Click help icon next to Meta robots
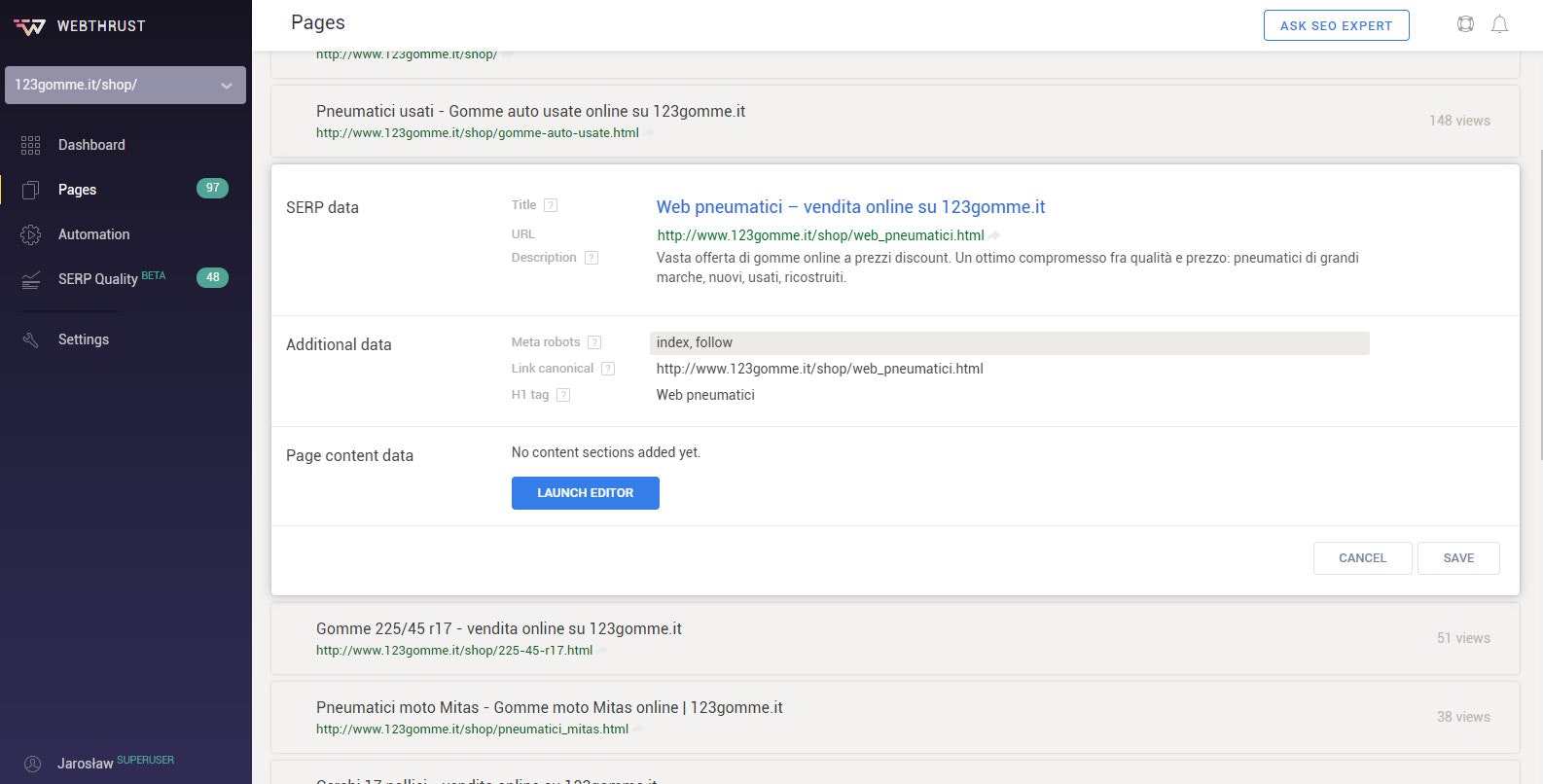 point(594,342)
